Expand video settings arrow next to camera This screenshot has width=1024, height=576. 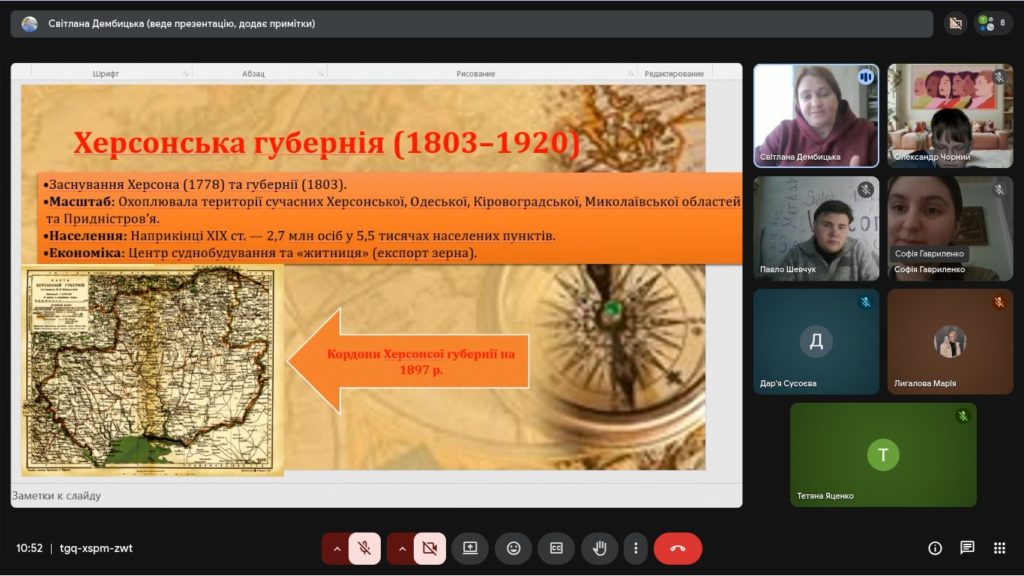point(401,548)
